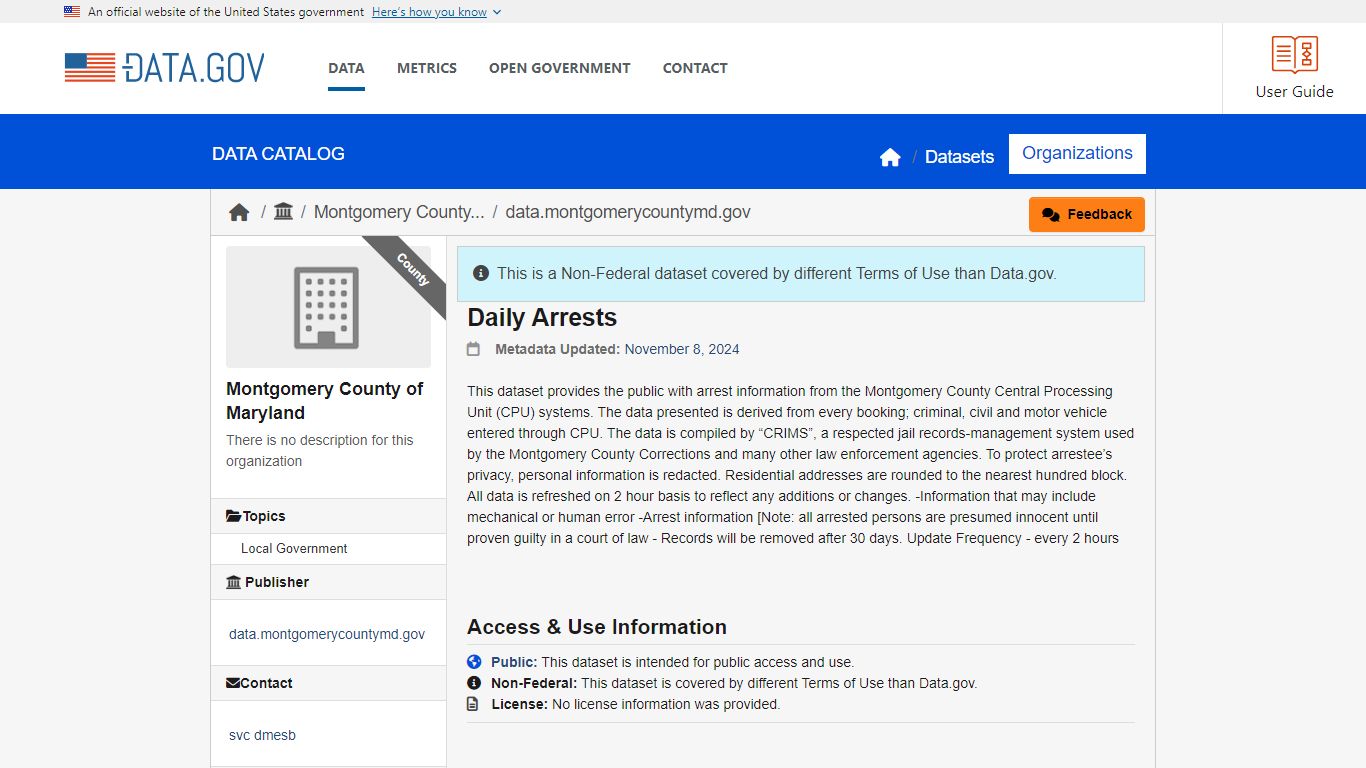The image size is (1366, 768).
Task: Click the white home icon in blue bar
Action: coord(890,157)
